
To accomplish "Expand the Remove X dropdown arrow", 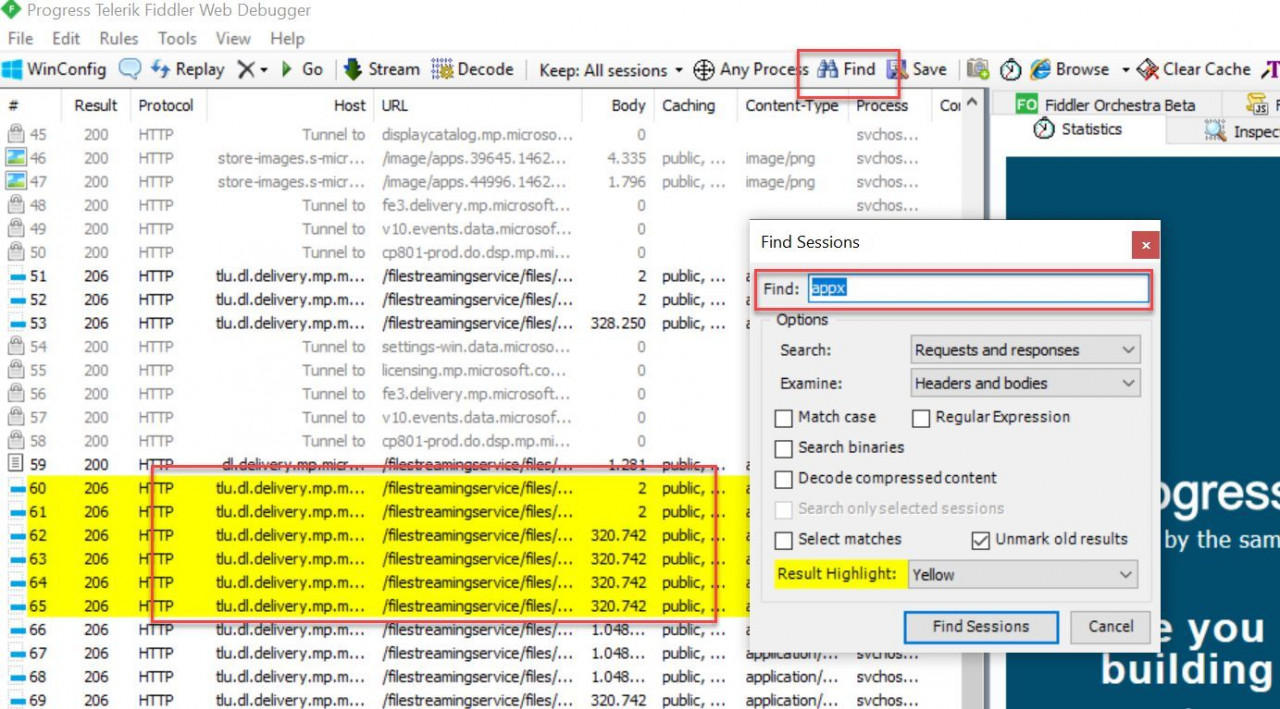I will (264, 69).
